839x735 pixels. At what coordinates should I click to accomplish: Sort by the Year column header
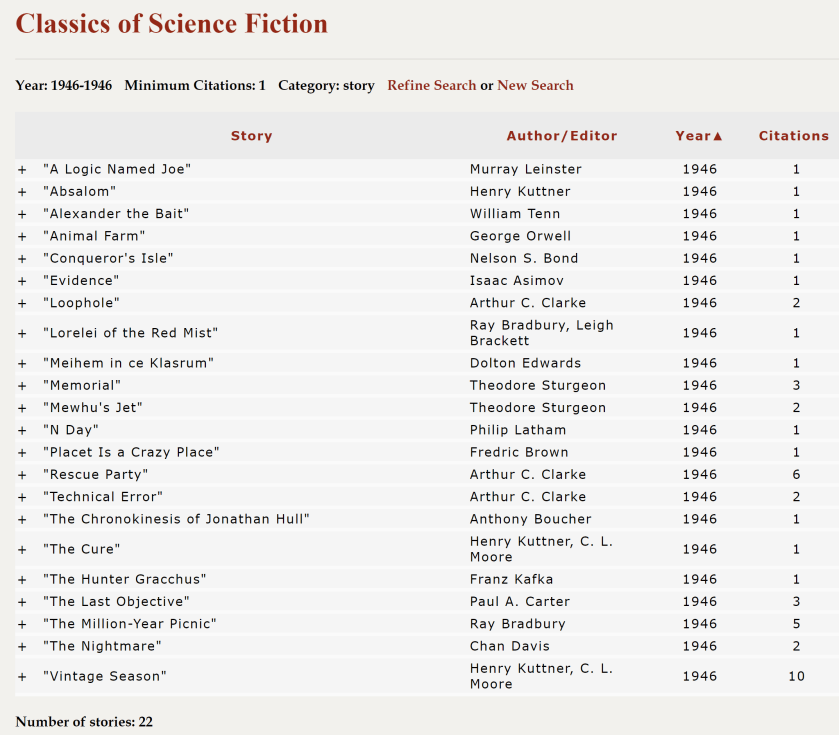[x=698, y=136]
